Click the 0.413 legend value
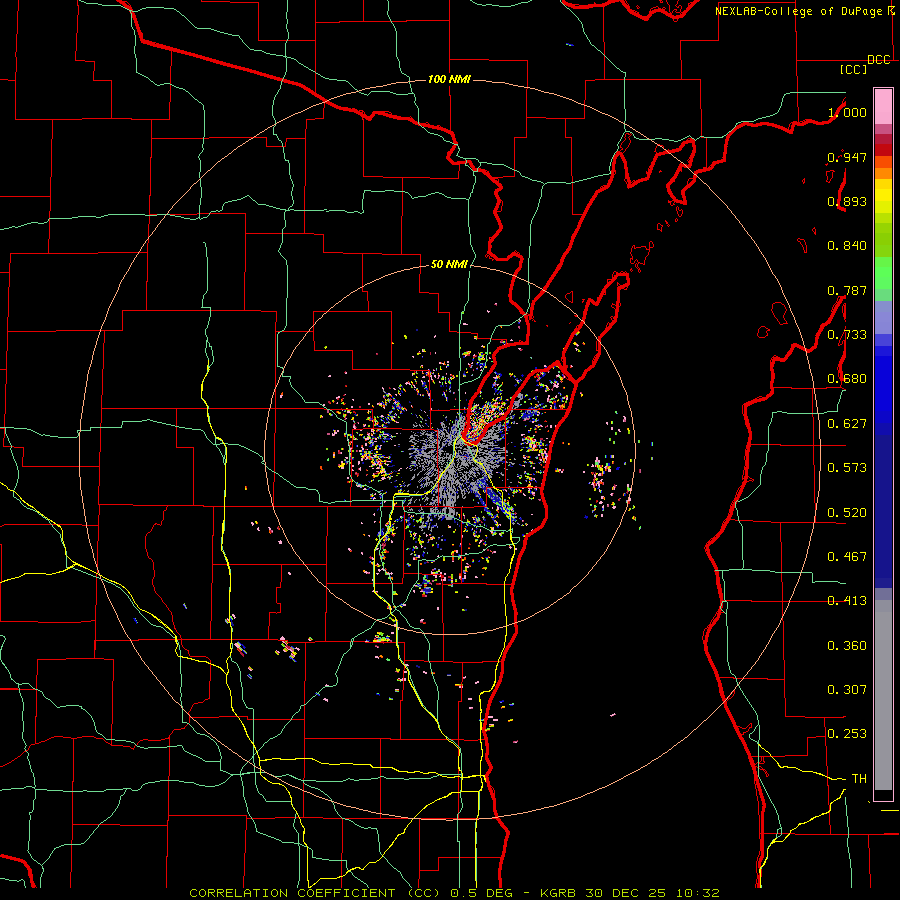This screenshot has height=900, width=900. point(847,601)
